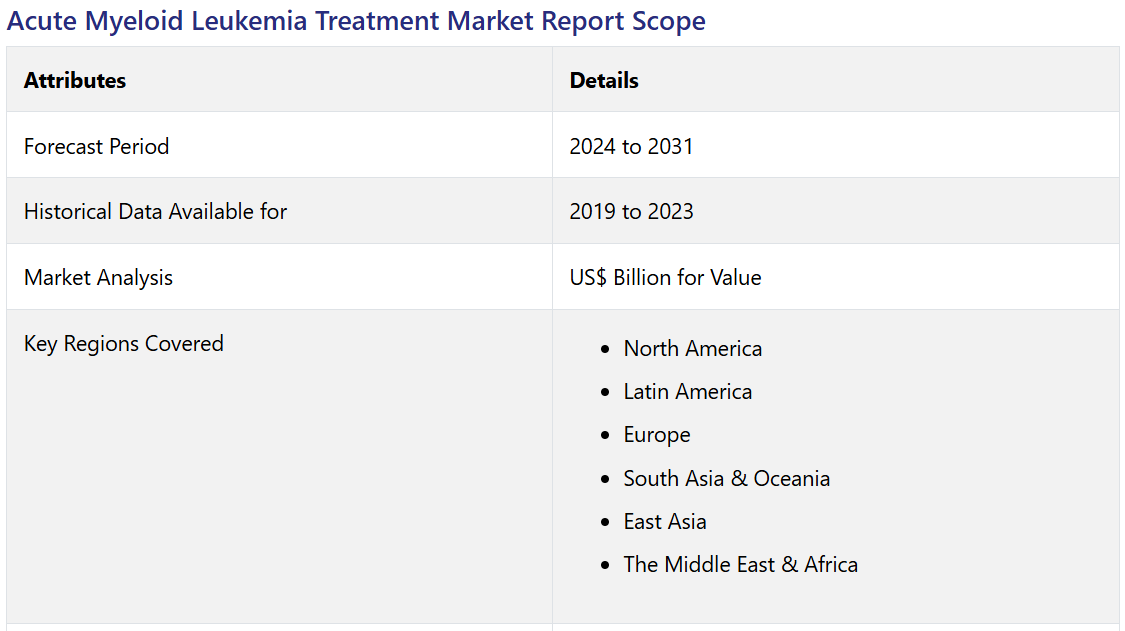Click the 'Acute Myeloid Leukemia Treatment Market Report Scope' heading
This screenshot has height=631, width=1125.
(356, 22)
